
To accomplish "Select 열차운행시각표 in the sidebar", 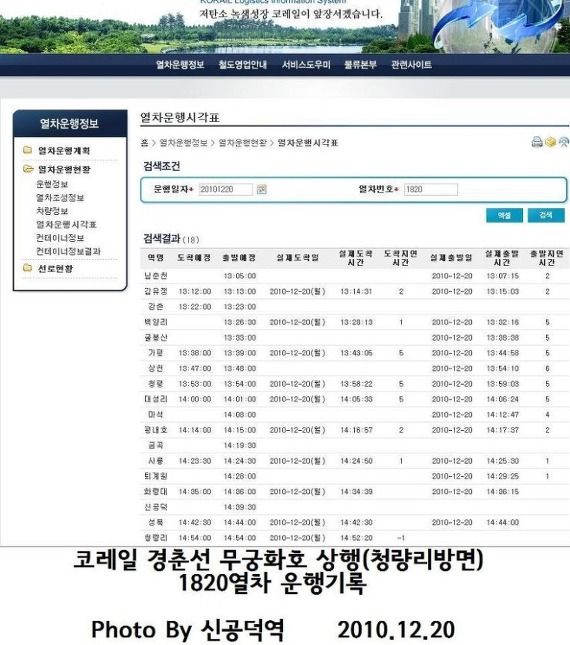I will [x=66, y=225].
